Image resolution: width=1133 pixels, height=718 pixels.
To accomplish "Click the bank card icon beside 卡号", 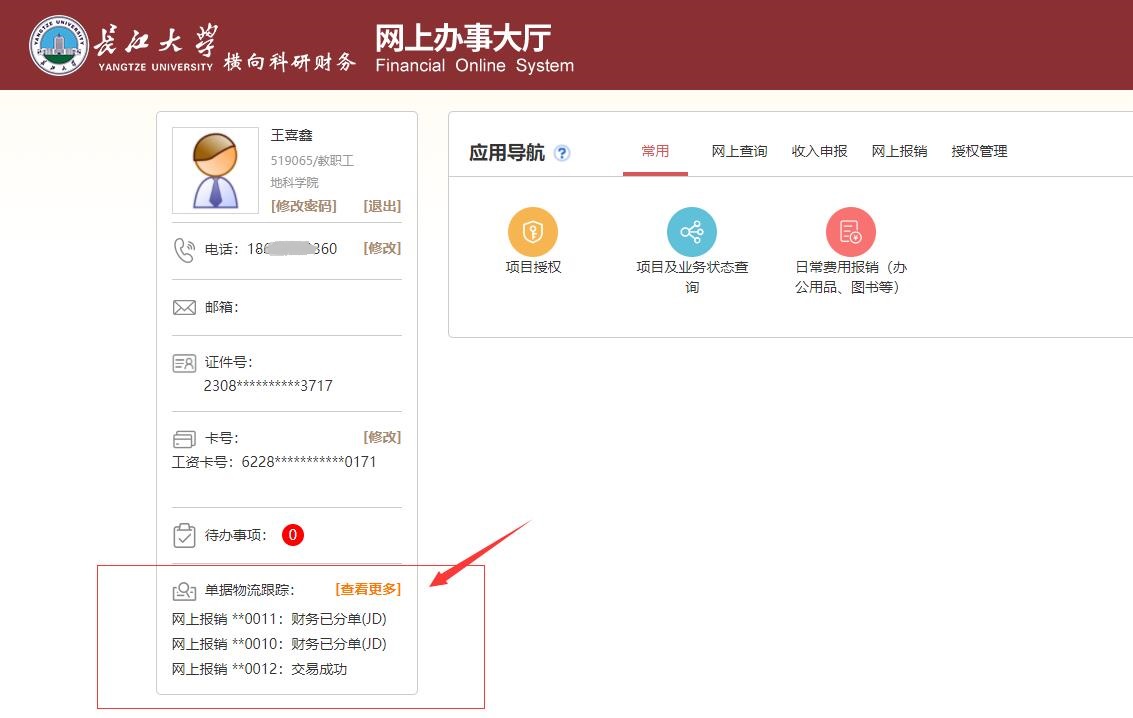I will [x=184, y=439].
